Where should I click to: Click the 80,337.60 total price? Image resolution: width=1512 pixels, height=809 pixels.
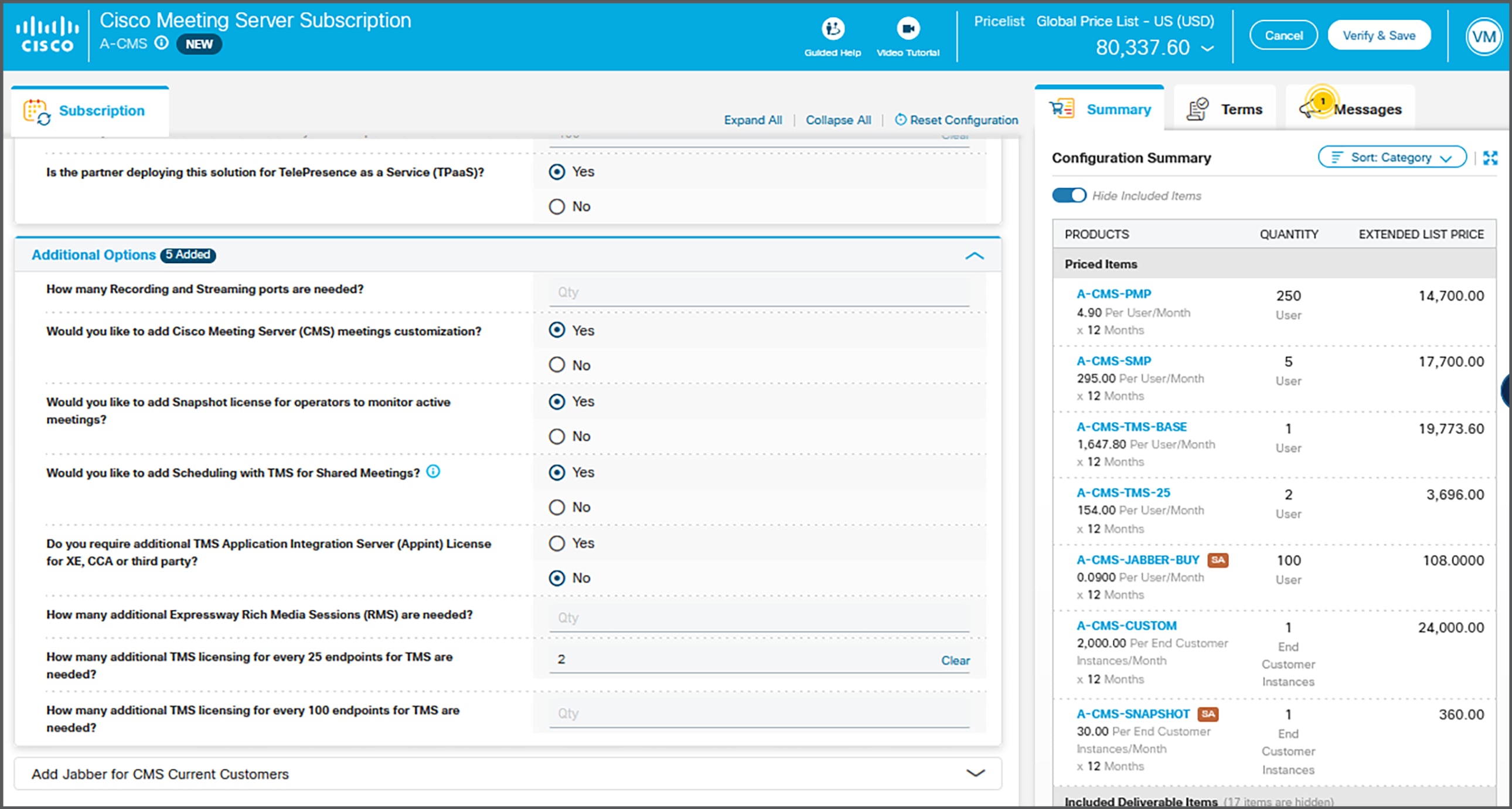1142,47
